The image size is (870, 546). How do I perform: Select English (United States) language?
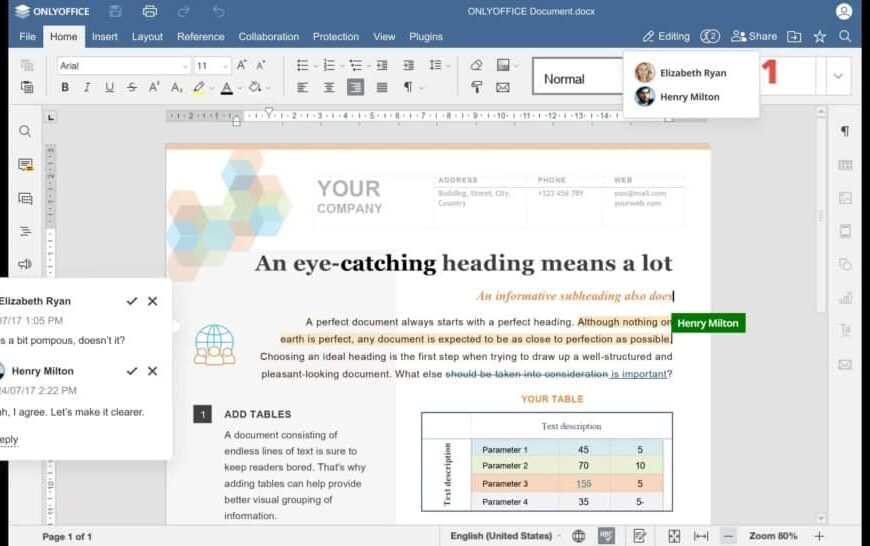pos(501,535)
